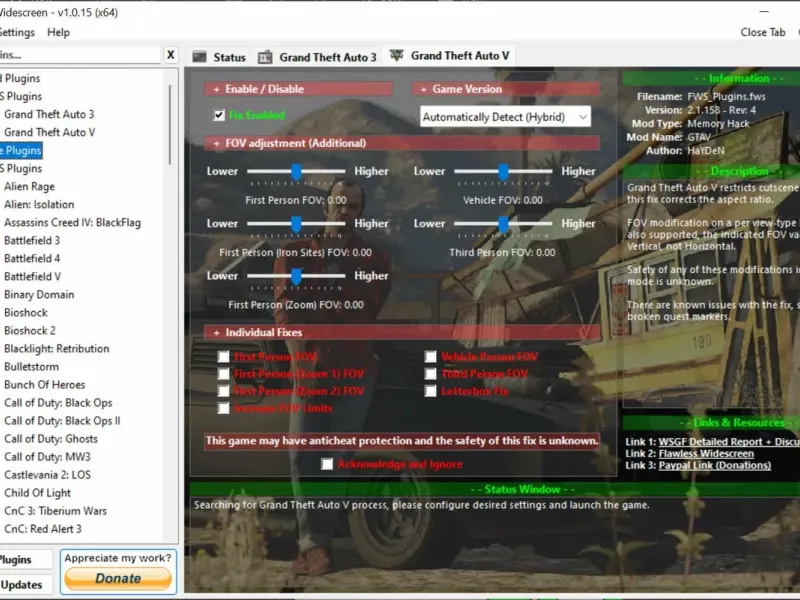Viewport: 800px width, 600px height.
Task: Select Assassins Creed IV: BlackFlag plugin
Action: pyautogui.click(x=72, y=222)
